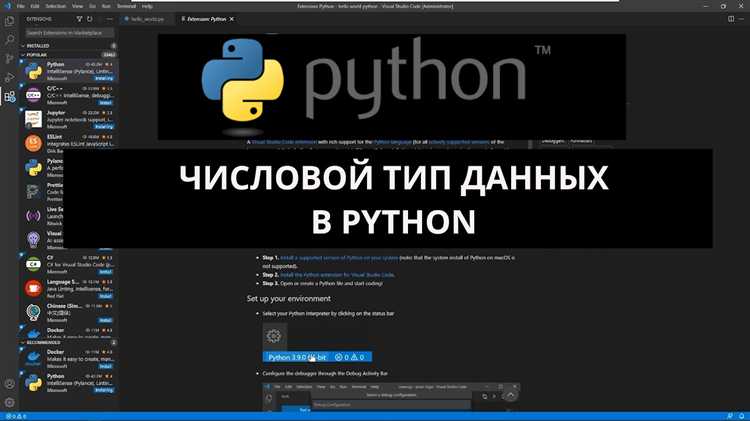This screenshot has height=421, width=750.
Task: Open the Accounts icon in activity bar
Action: (10, 384)
